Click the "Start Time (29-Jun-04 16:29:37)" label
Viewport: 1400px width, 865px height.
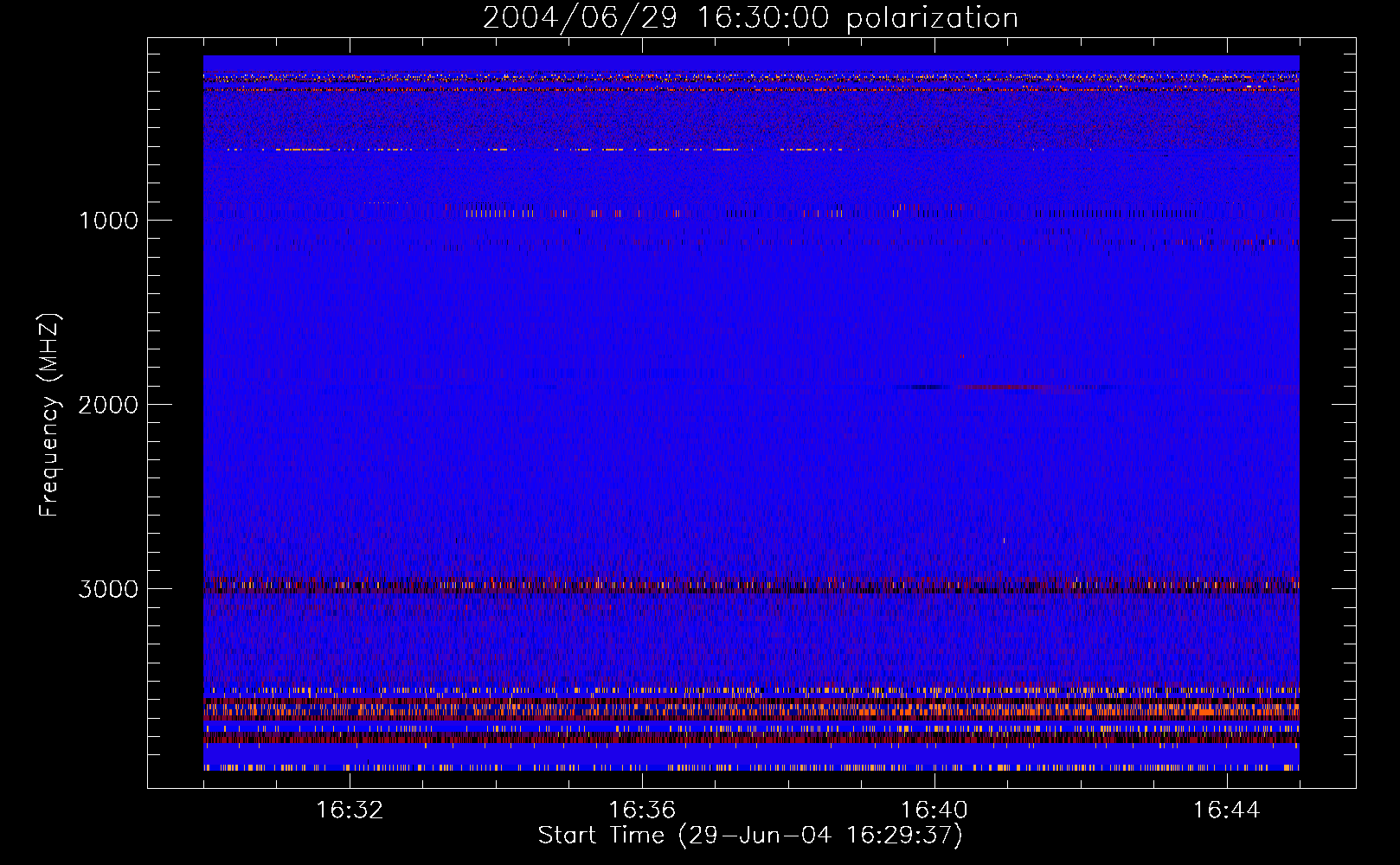750,836
